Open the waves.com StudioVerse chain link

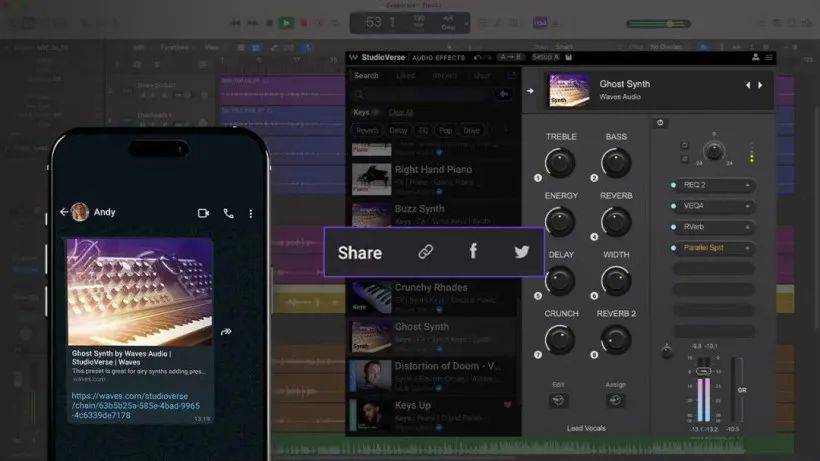pyautogui.click(x=135, y=406)
